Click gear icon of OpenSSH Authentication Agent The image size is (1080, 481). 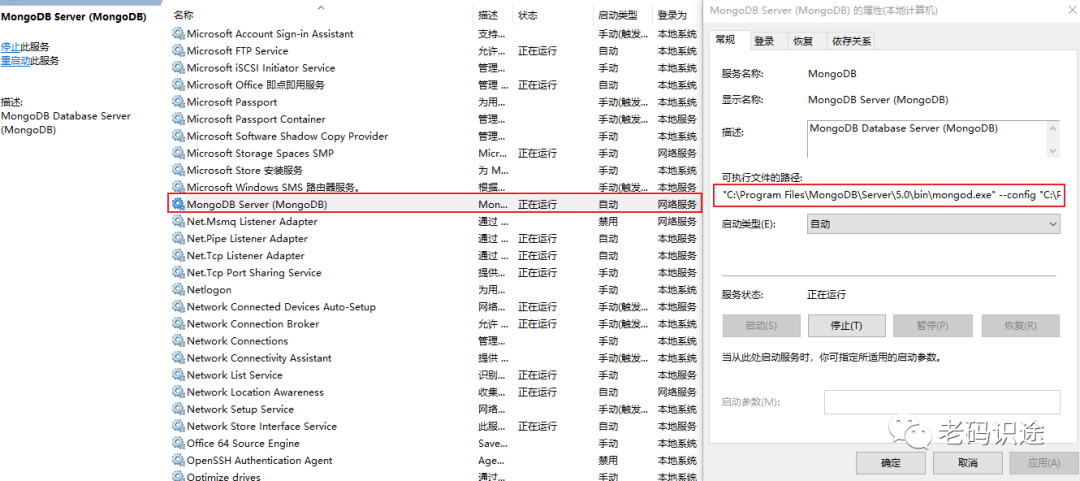178,460
